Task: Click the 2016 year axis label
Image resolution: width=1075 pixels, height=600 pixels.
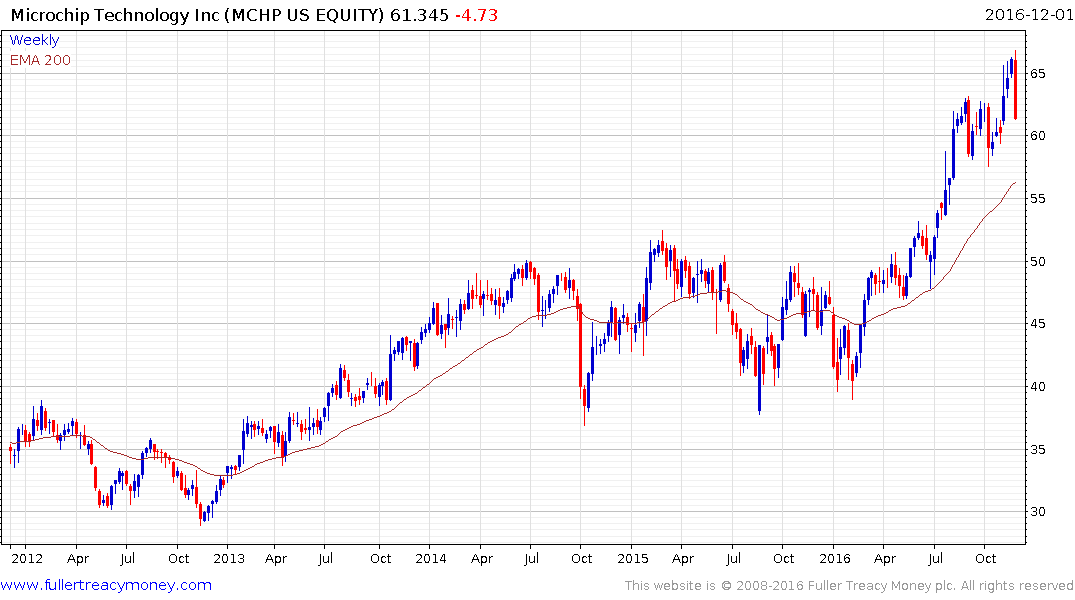Action: tap(834, 558)
